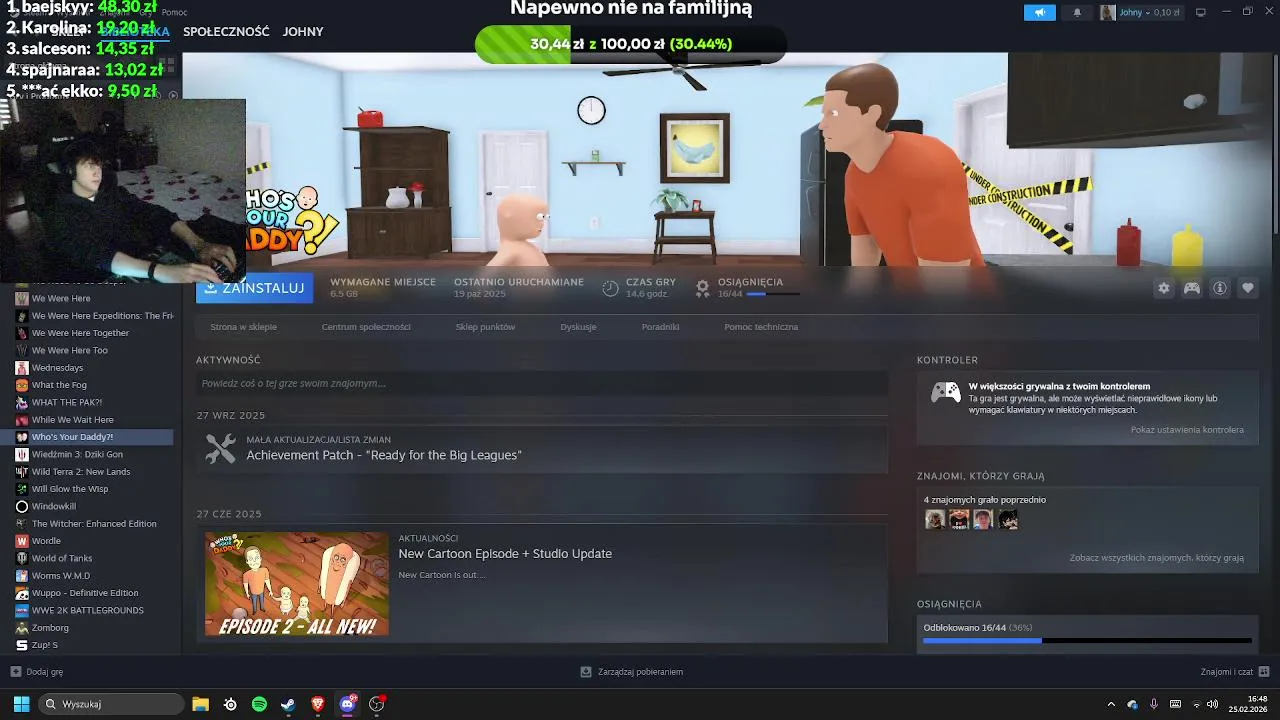Open Pokaż ustawienia kontrolera link
This screenshot has width=1280, height=720.
click(1187, 430)
